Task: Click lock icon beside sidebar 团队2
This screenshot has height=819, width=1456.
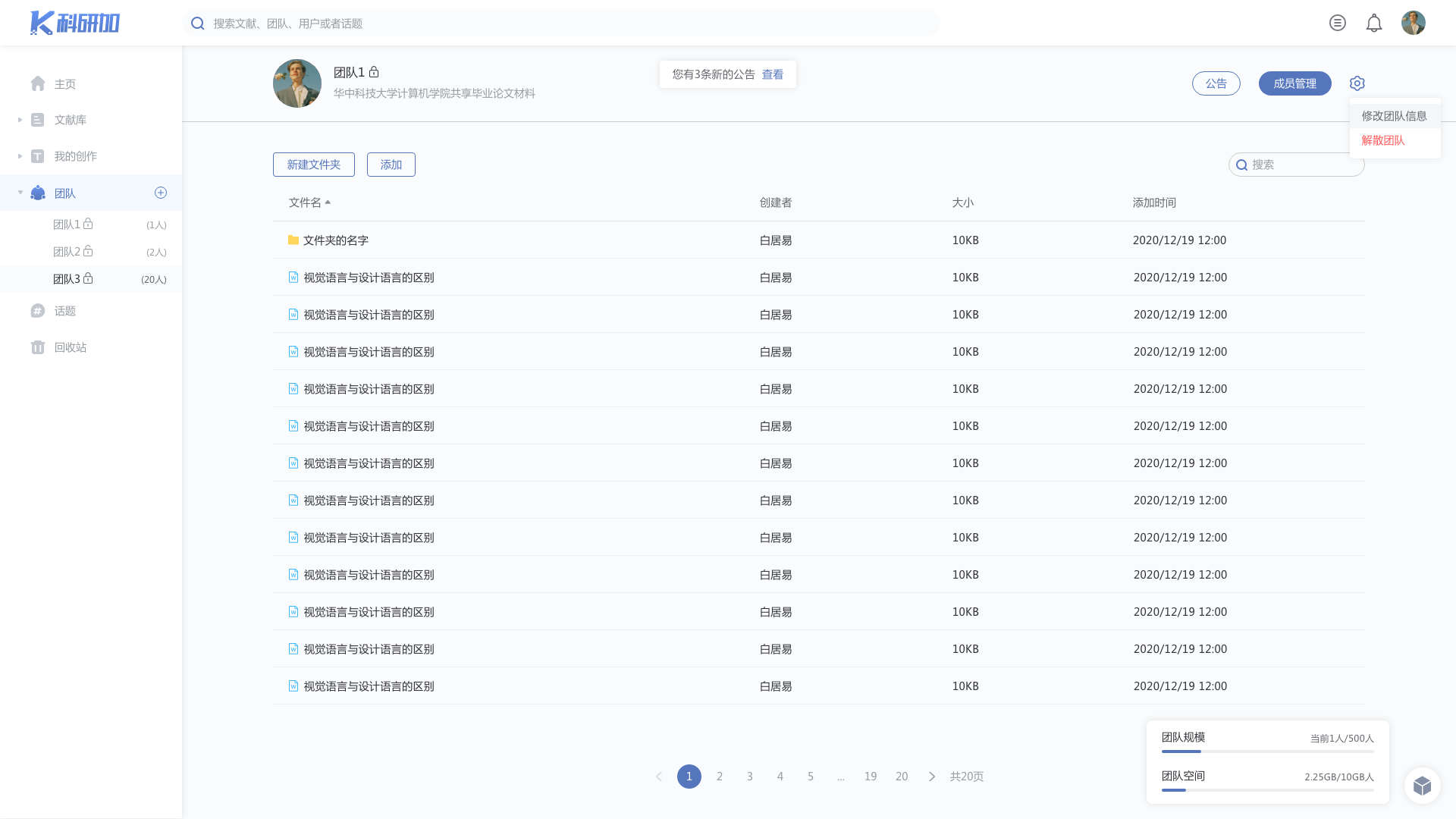Action: (88, 251)
